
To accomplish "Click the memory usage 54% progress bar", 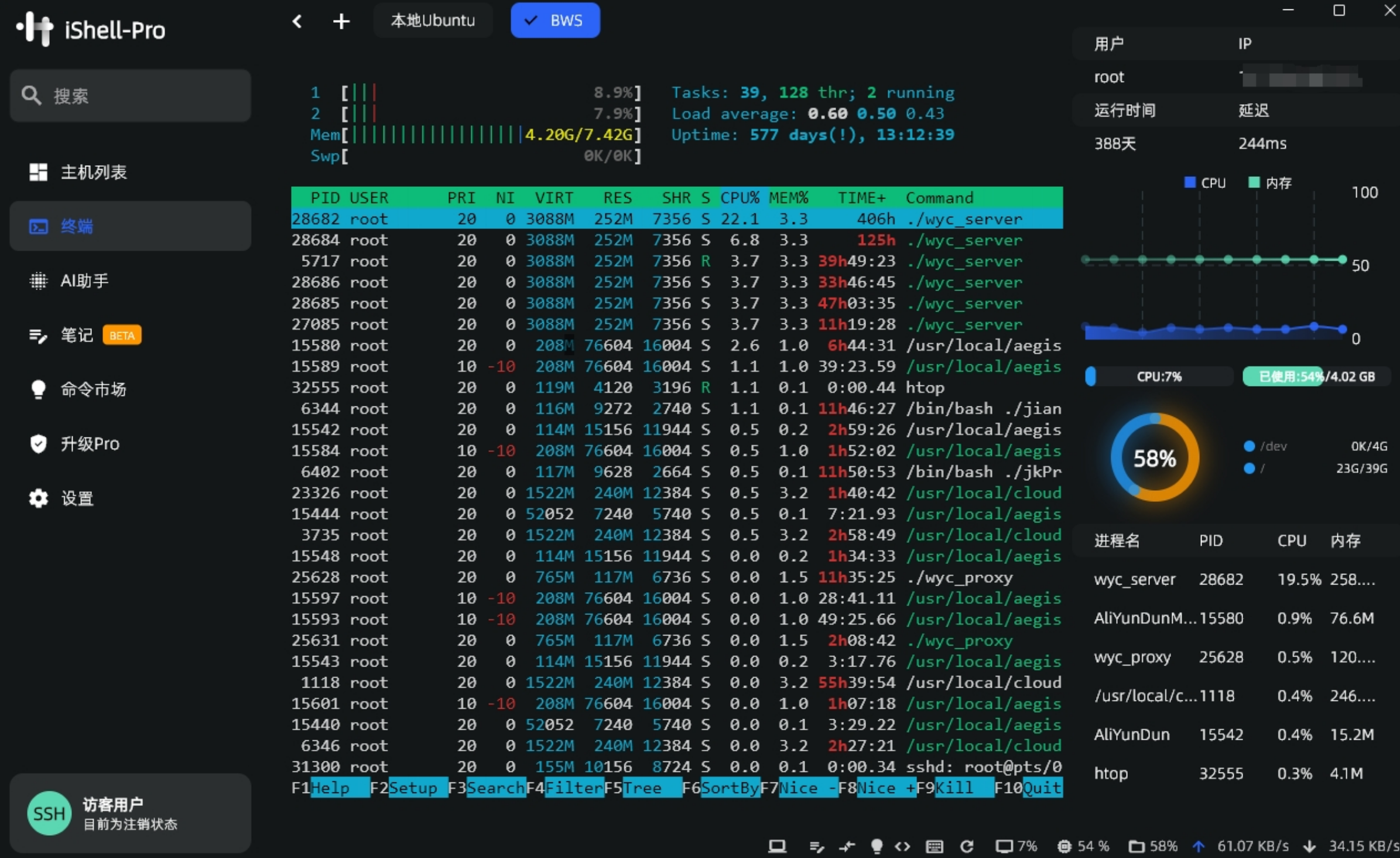I will coord(1316,377).
